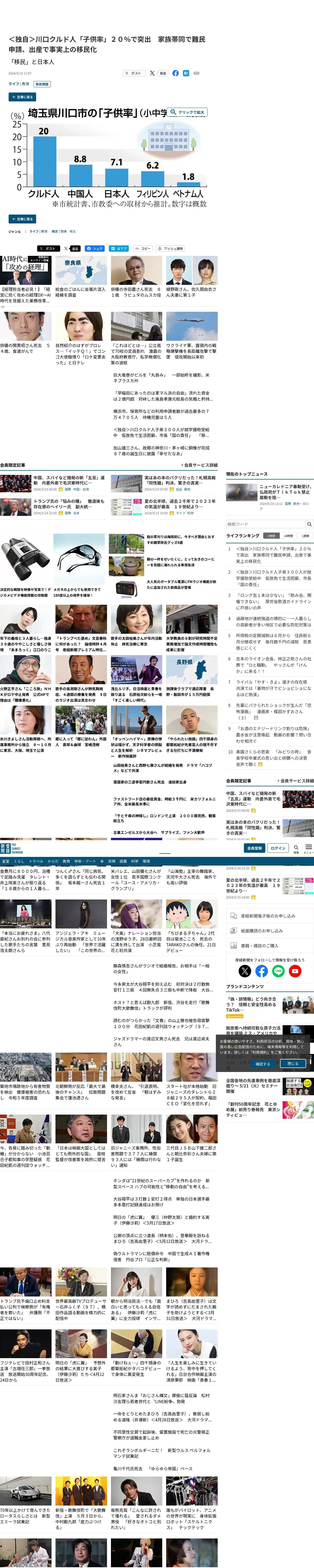Click 確認する in the cookie notice
The width and height of the screenshot is (314, 1568).
262,1064
